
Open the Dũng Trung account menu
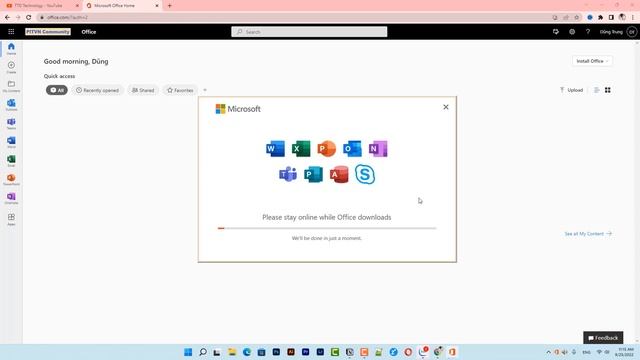coord(618,31)
